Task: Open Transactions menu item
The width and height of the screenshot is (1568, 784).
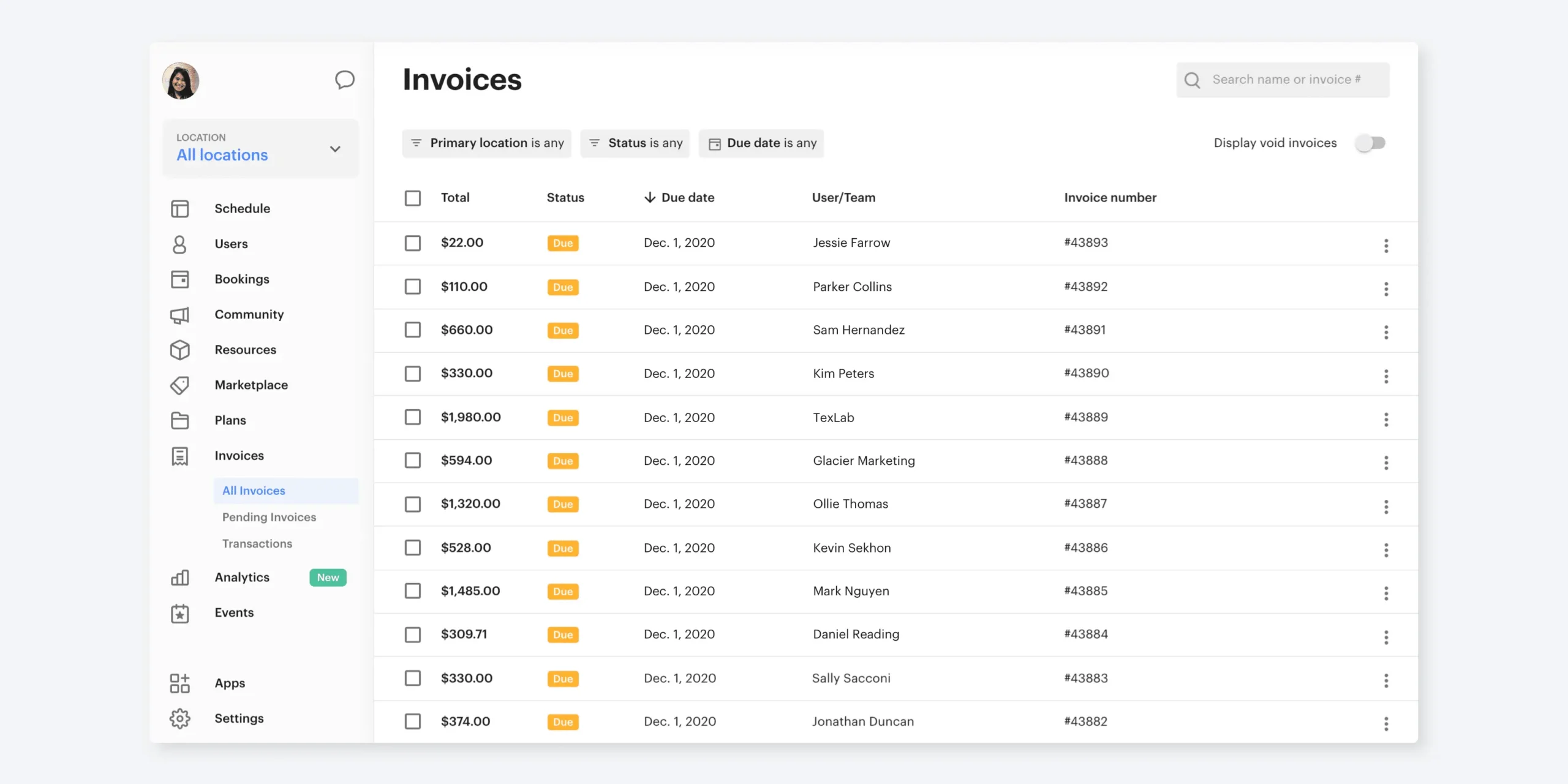Action: point(257,543)
